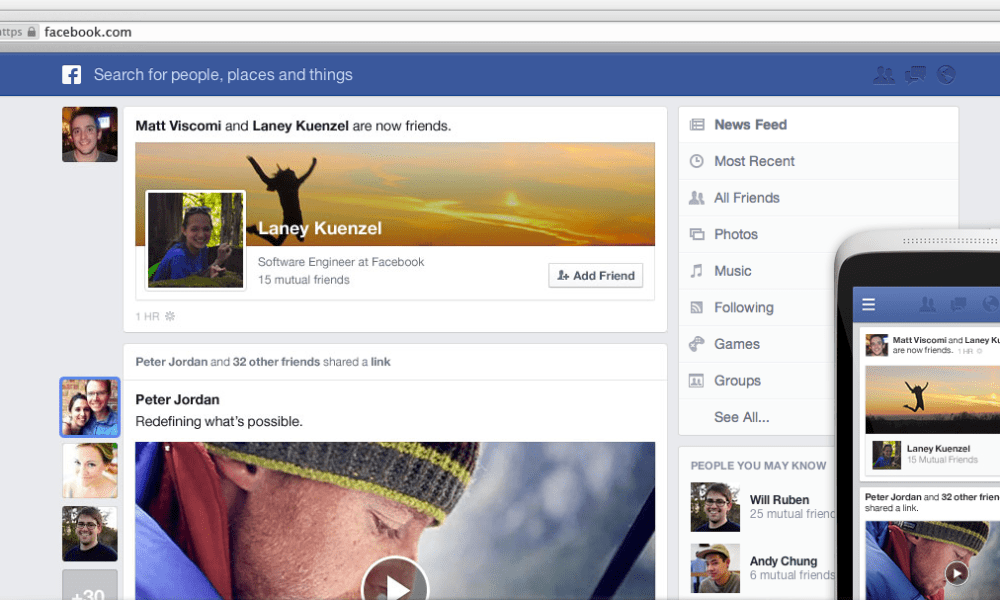This screenshot has width=1000, height=600.
Task: Click the Most Recent clock icon
Action: (x=695, y=161)
